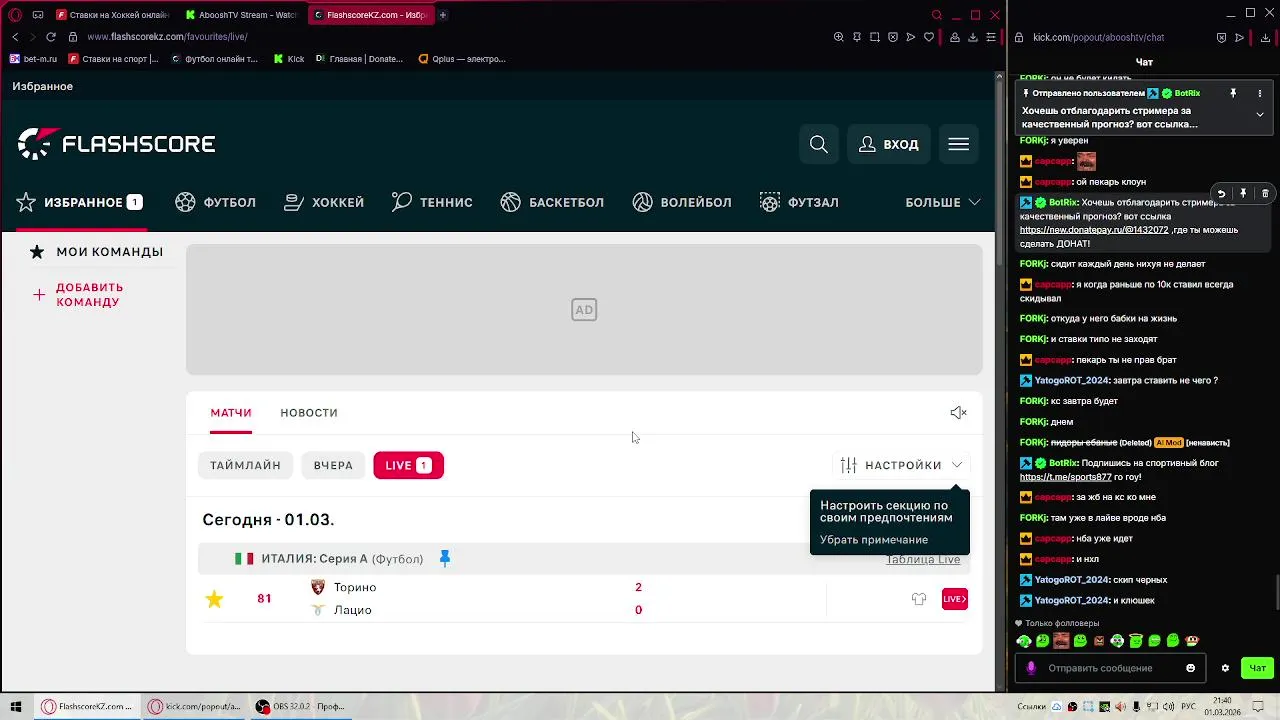Open the Flashscore search icon
Image resolution: width=1280 pixels, height=720 pixels.
(x=818, y=144)
